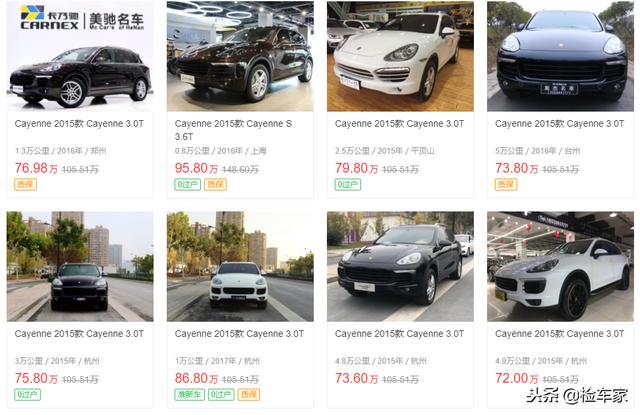Viewport: 640px width, 415px height.
Task: Click the Cayenne S 3.6T listing title
Action: pyautogui.click(x=233, y=130)
